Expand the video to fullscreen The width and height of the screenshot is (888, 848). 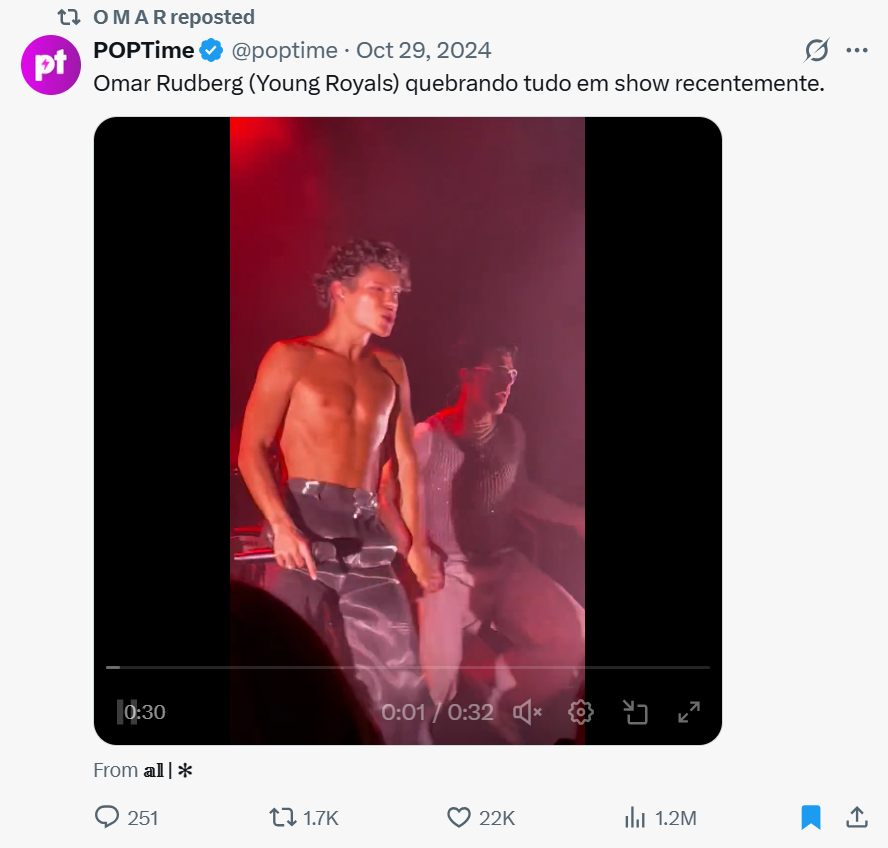point(689,712)
